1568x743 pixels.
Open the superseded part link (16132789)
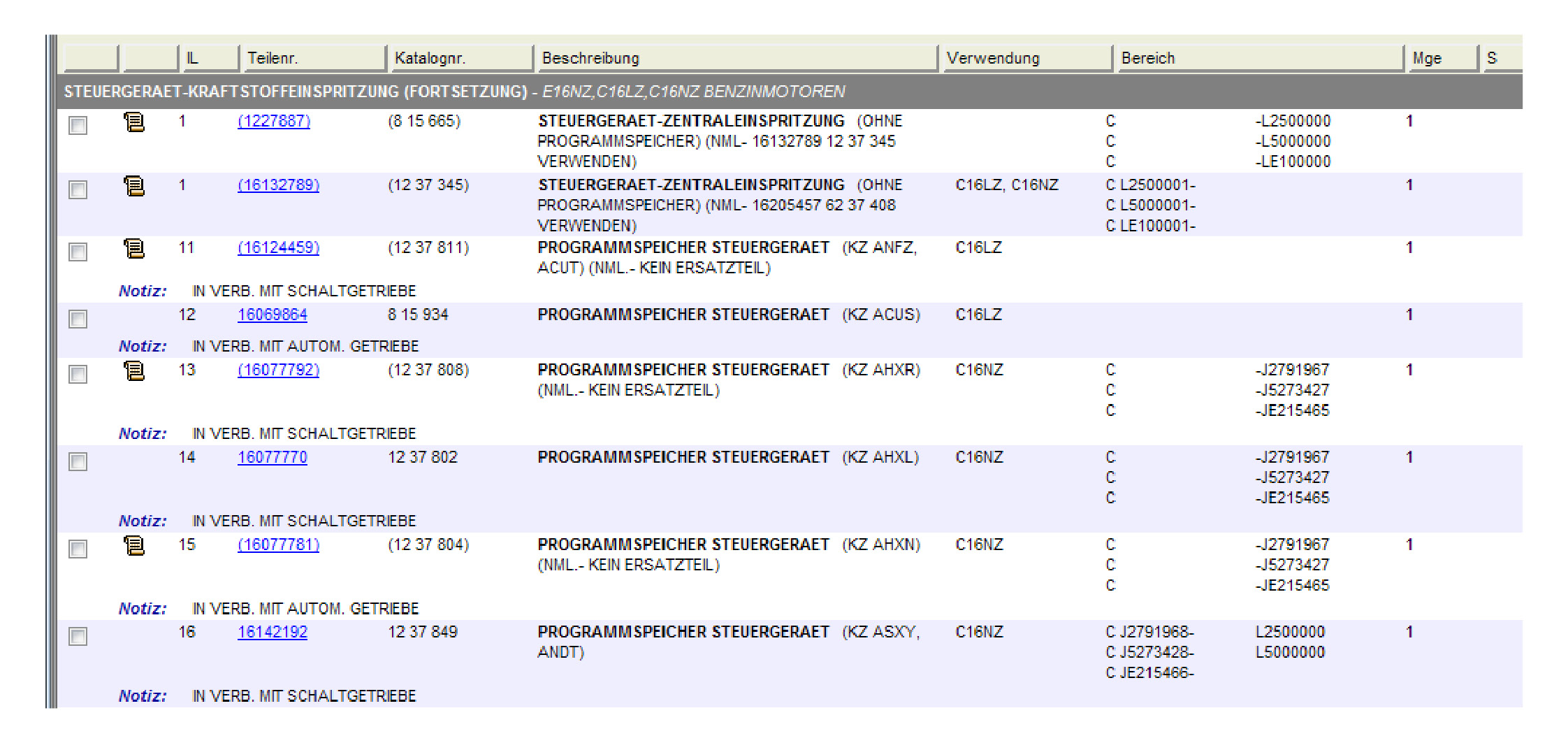[278, 185]
